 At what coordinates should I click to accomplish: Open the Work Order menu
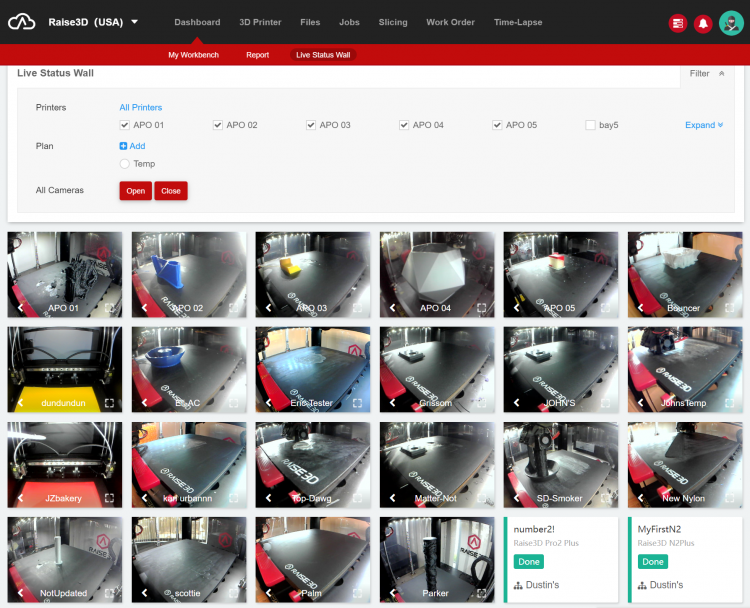(450, 22)
